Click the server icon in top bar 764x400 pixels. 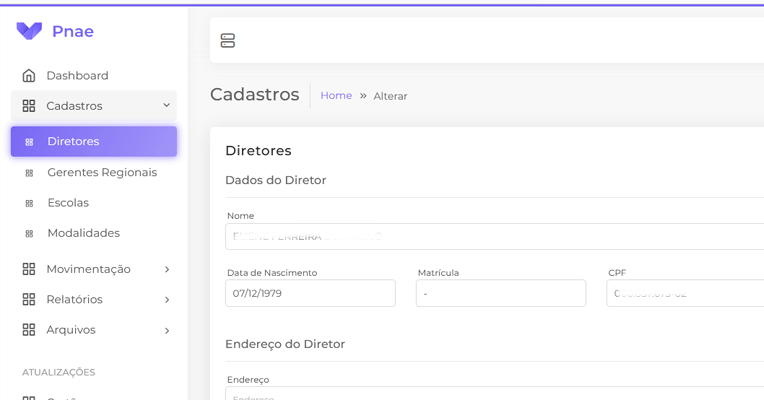point(228,41)
